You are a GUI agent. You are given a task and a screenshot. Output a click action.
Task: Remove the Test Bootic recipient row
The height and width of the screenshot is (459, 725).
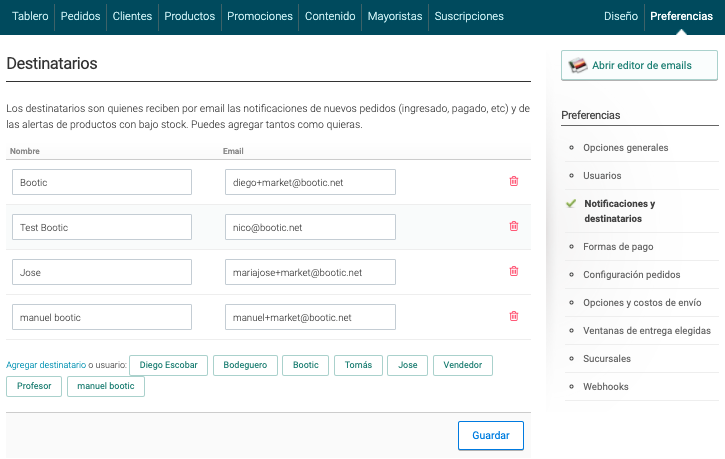point(514,226)
